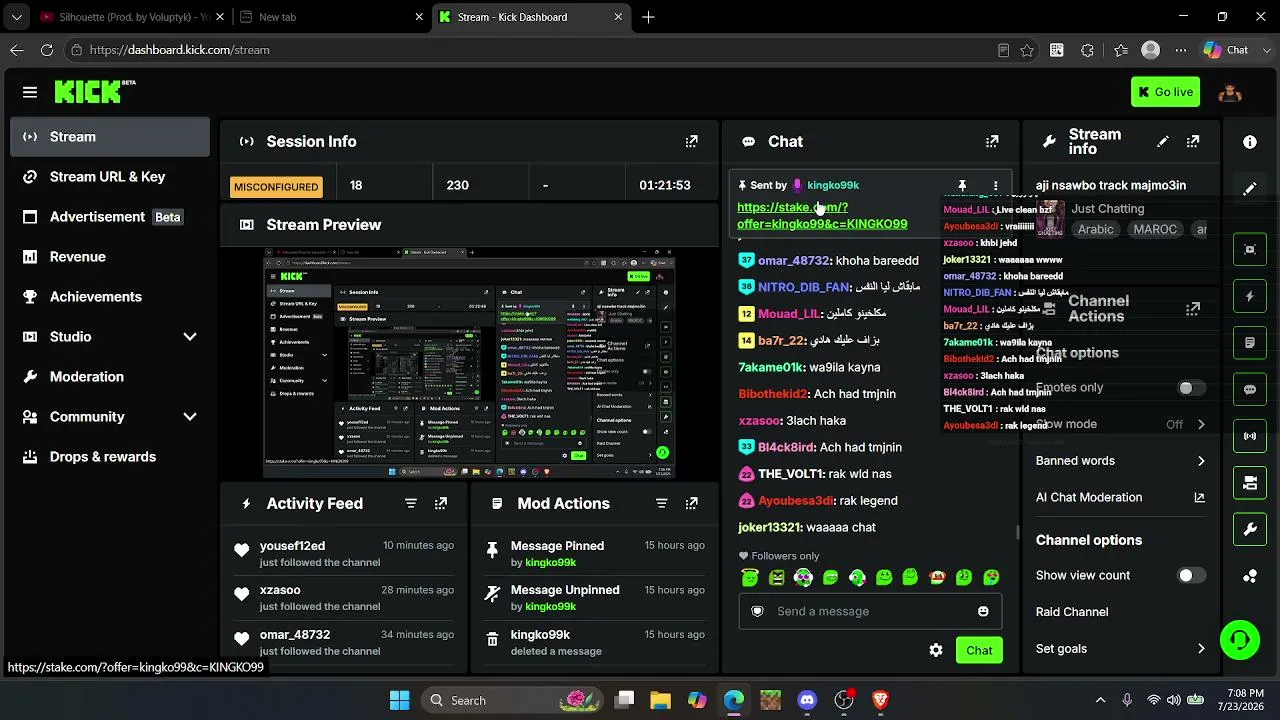Open the green headset support button
This screenshot has height=720, width=1280.
click(x=1240, y=640)
